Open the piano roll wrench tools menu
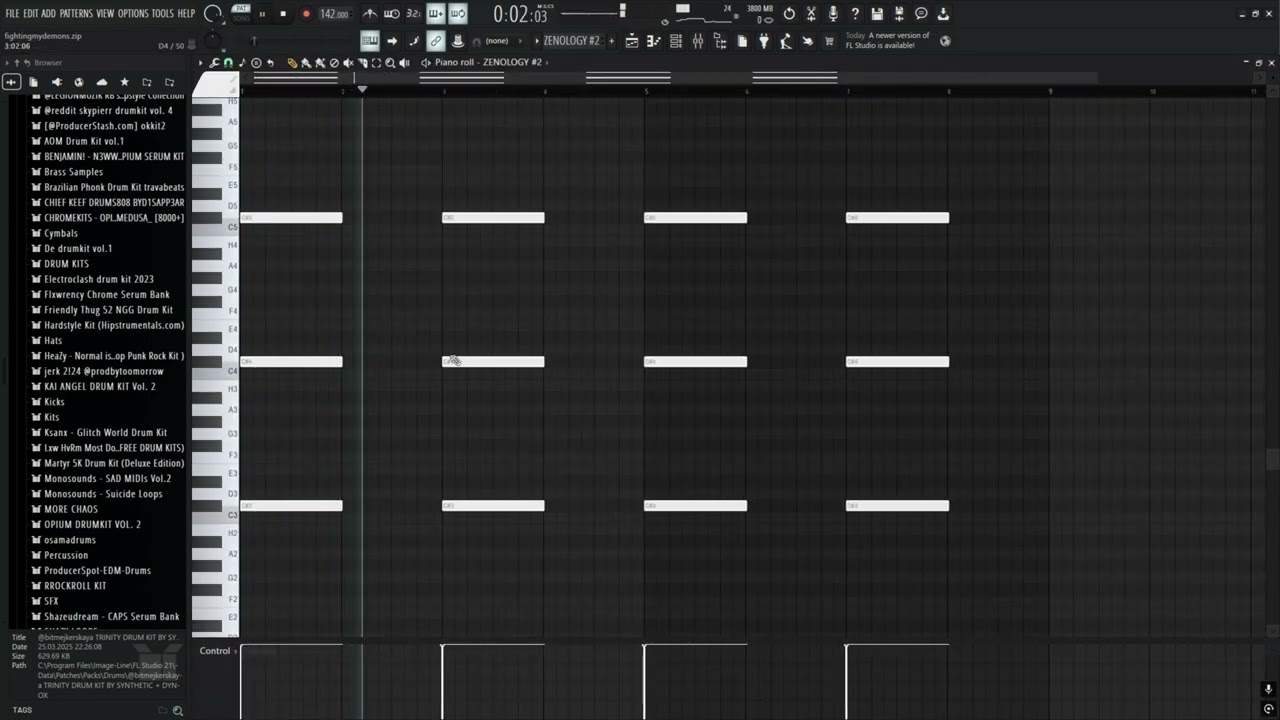The width and height of the screenshot is (1280, 720). (214, 63)
